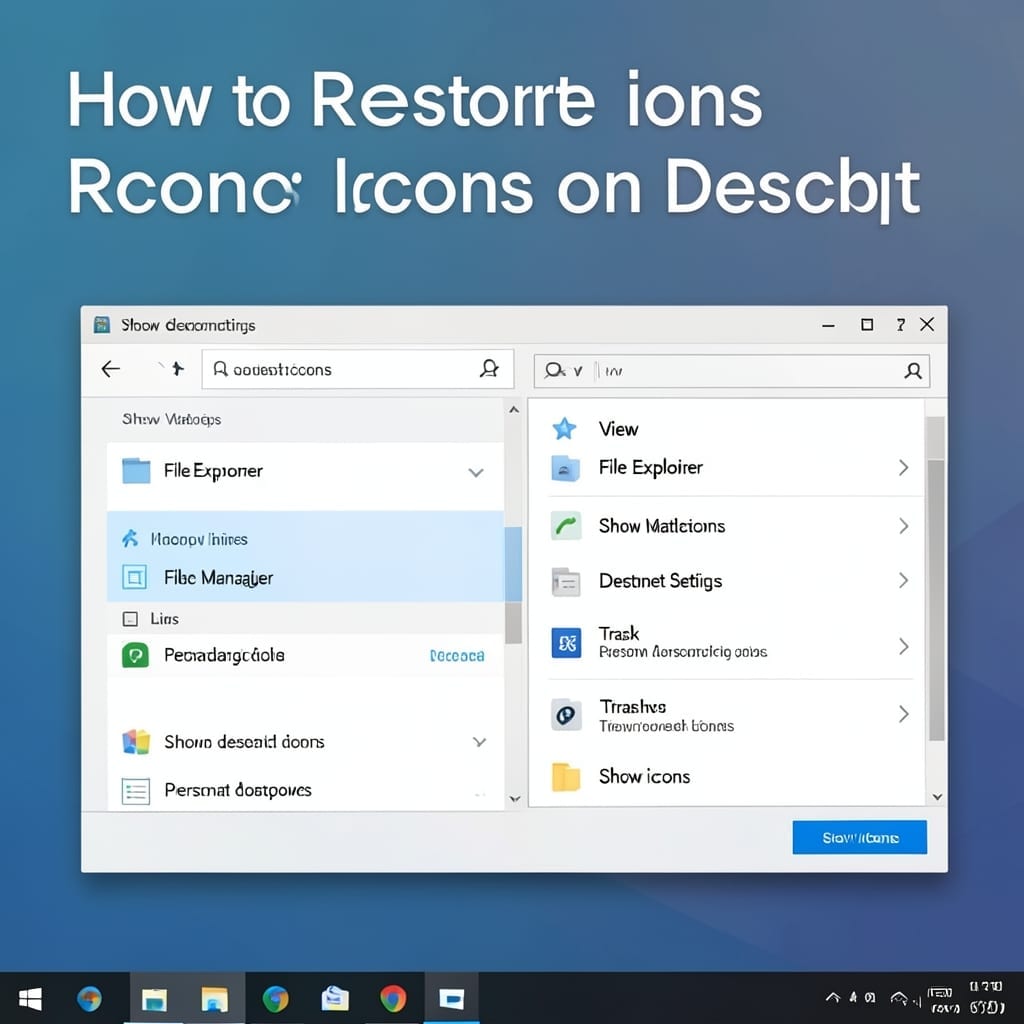The height and width of the screenshot is (1024, 1024).
Task: Click the colorful 'Show desktop icons' icon
Action: click(x=136, y=742)
